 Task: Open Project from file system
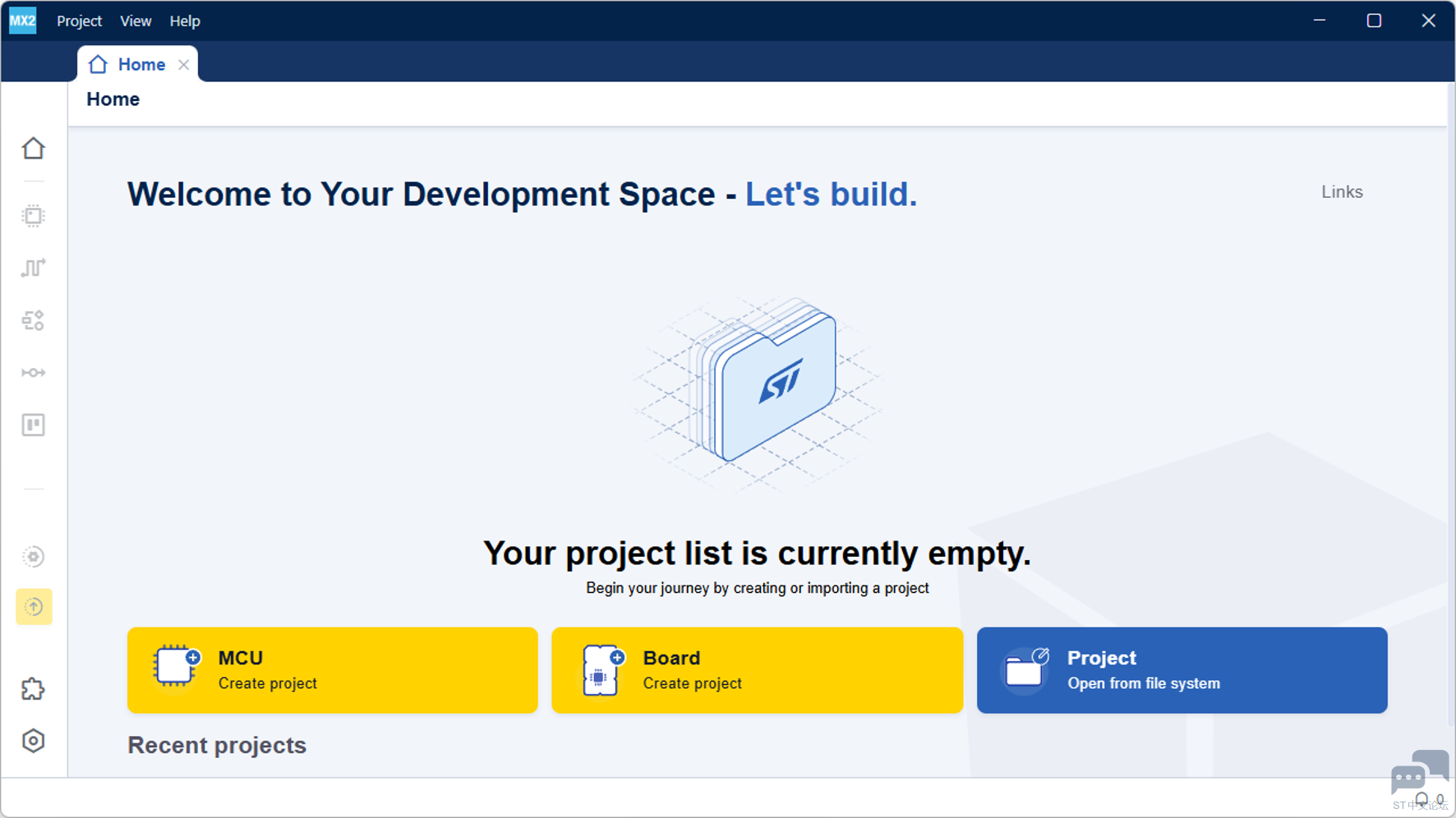point(1182,670)
